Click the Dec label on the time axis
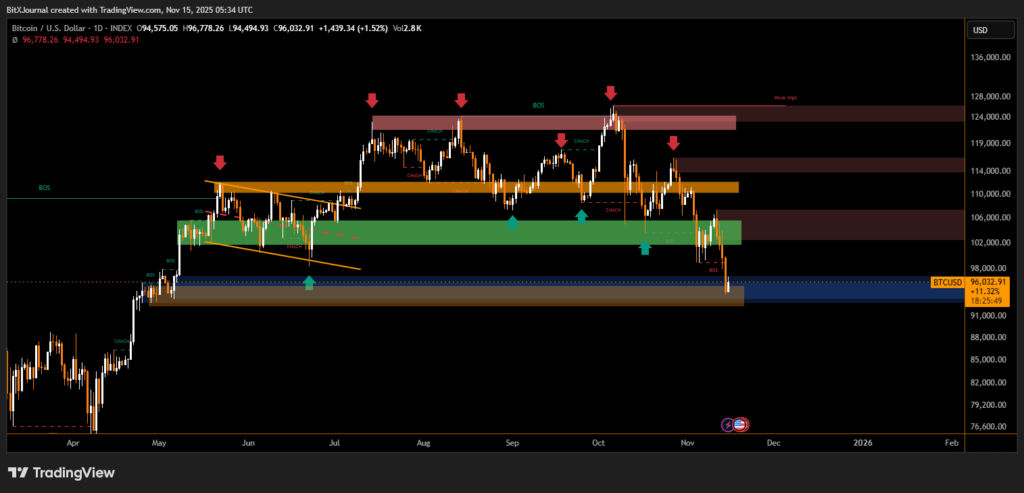 [x=773, y=441]
